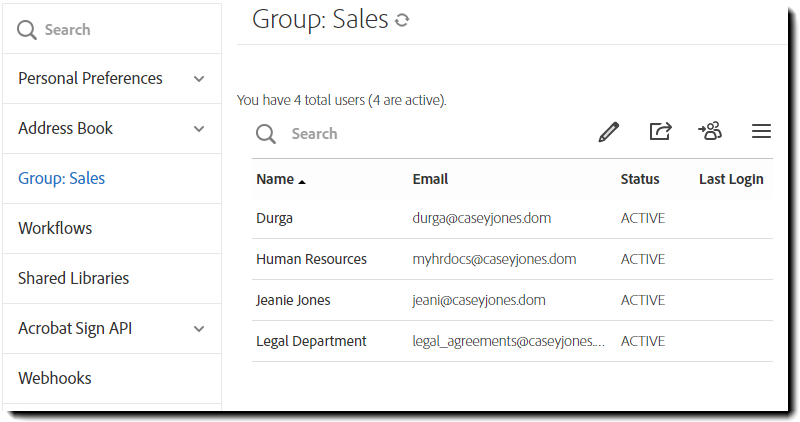Click the export users icon
Screen dimensions: 800x422
coord(660,132)
